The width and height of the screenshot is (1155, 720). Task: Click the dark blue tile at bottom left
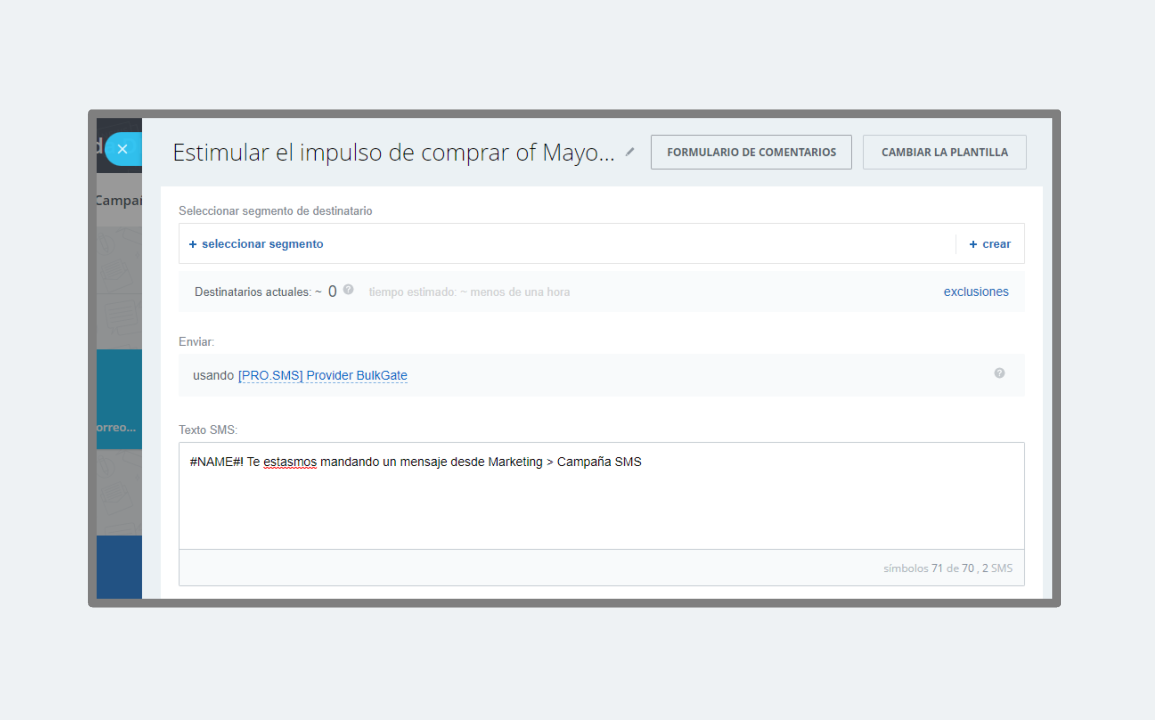[118, 566]
